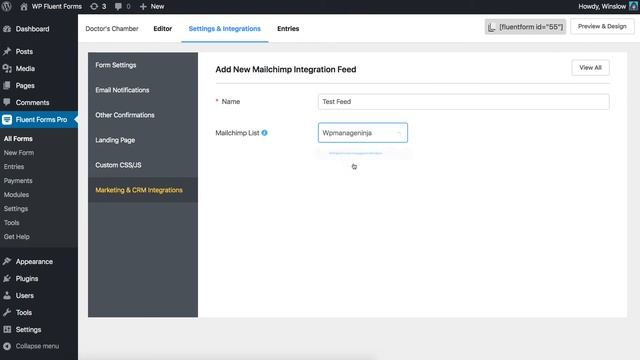Click the Comments sidebar icon
The height and width of the screenshot is (360, 640).
click(7, 102)
